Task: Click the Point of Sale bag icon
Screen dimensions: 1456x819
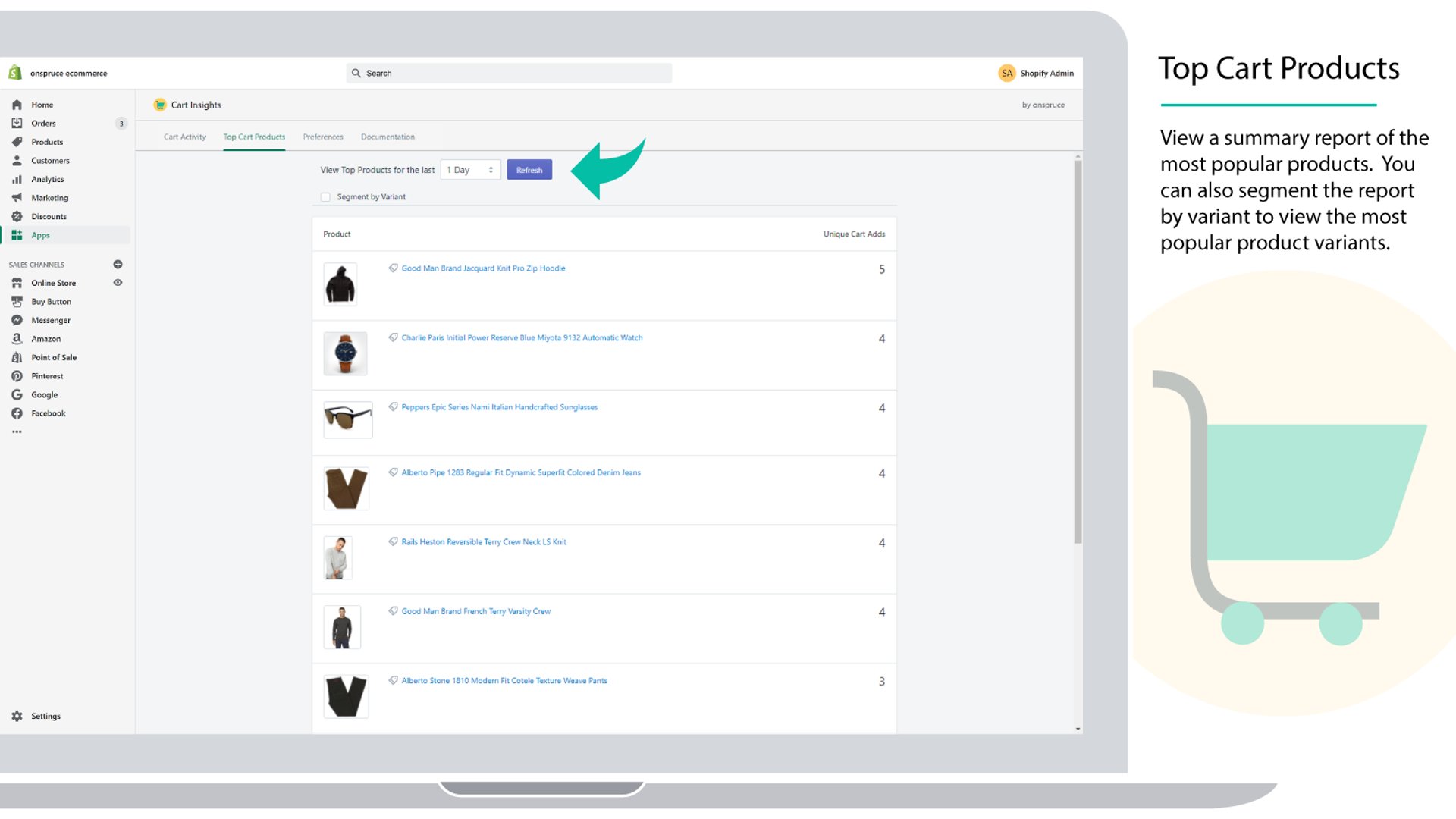Action: pyautogui.click(x=17, y=357)
